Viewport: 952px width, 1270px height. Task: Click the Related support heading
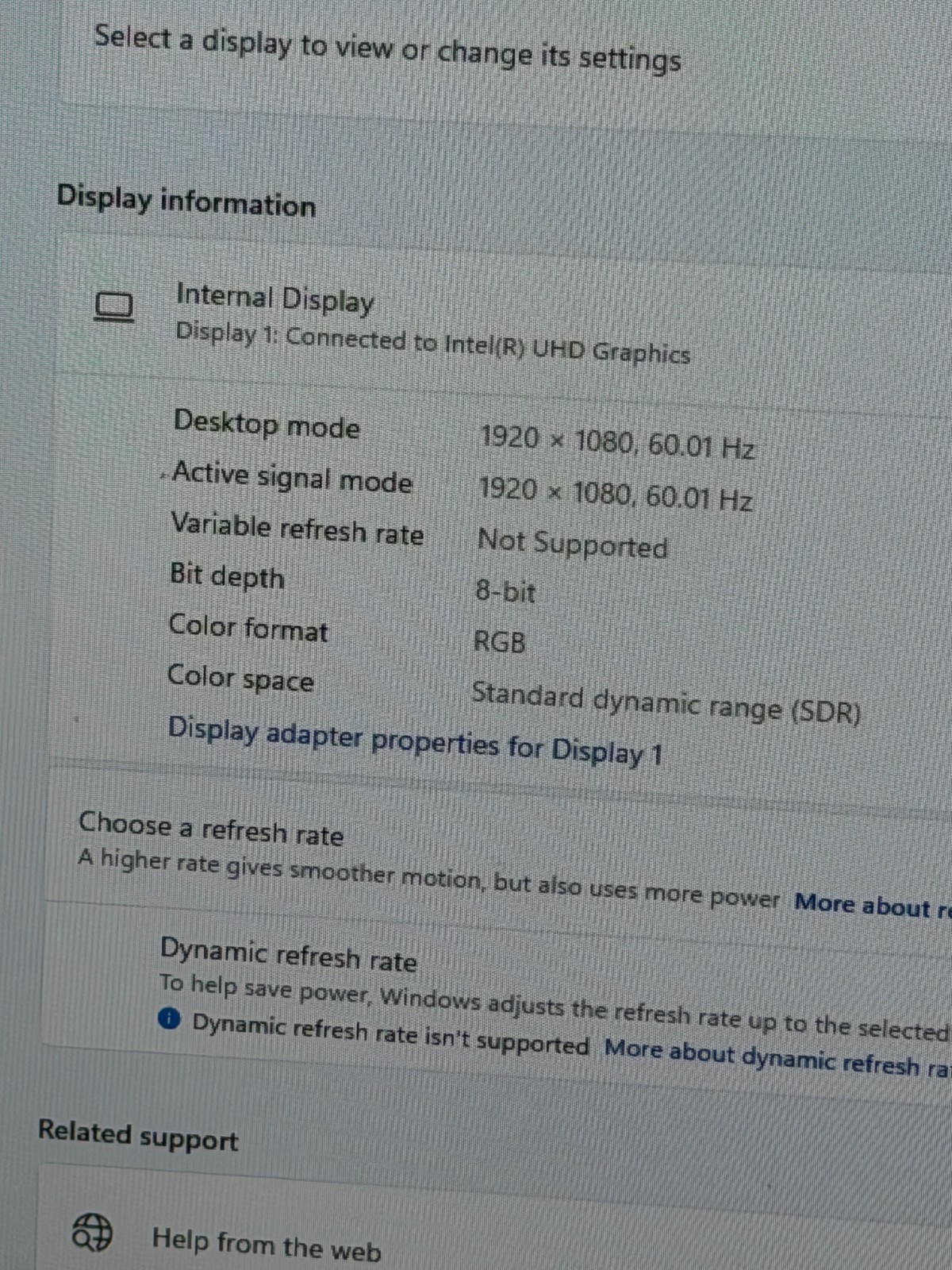[x=138, y=1135]
